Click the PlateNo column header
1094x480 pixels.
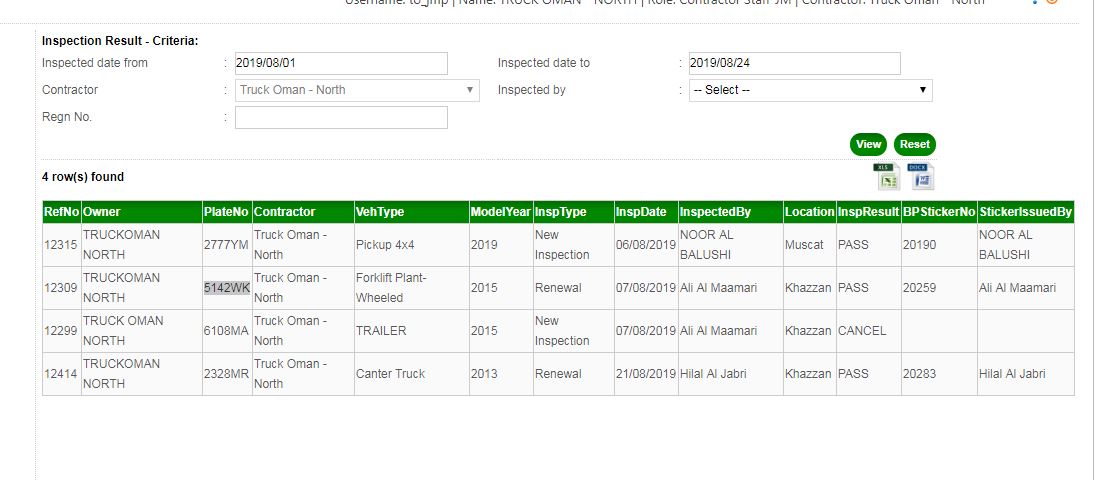pyautogui.click(x=226, y=212)
